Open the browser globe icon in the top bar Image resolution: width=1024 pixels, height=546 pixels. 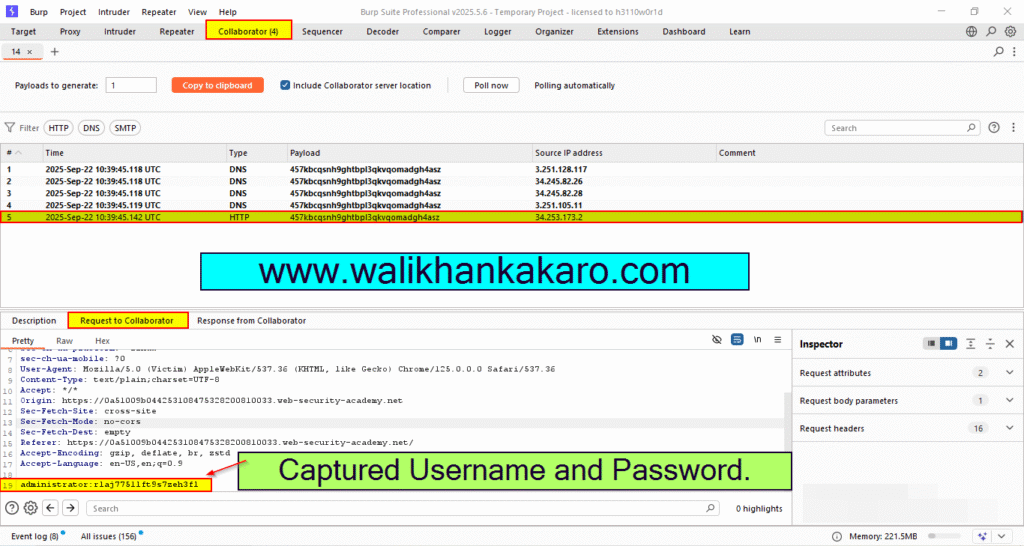click(x=971, y=31)
